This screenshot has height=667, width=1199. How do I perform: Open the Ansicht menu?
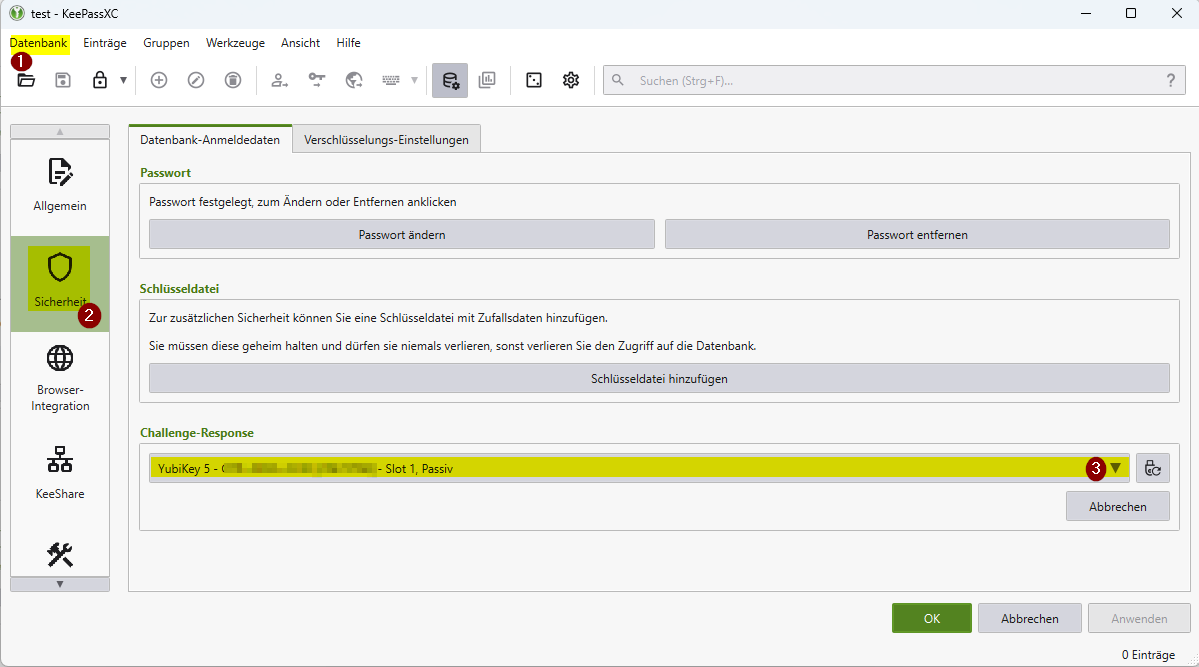(x=301, y=43)
